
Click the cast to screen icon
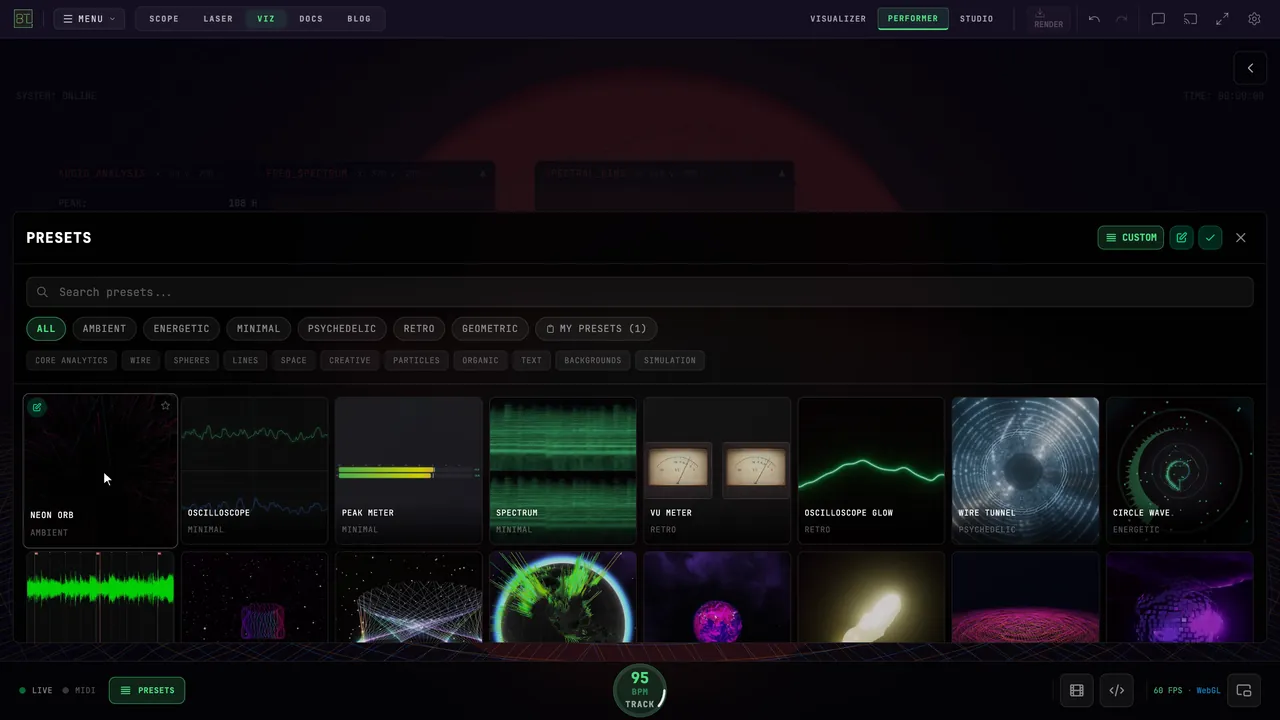1190,19
